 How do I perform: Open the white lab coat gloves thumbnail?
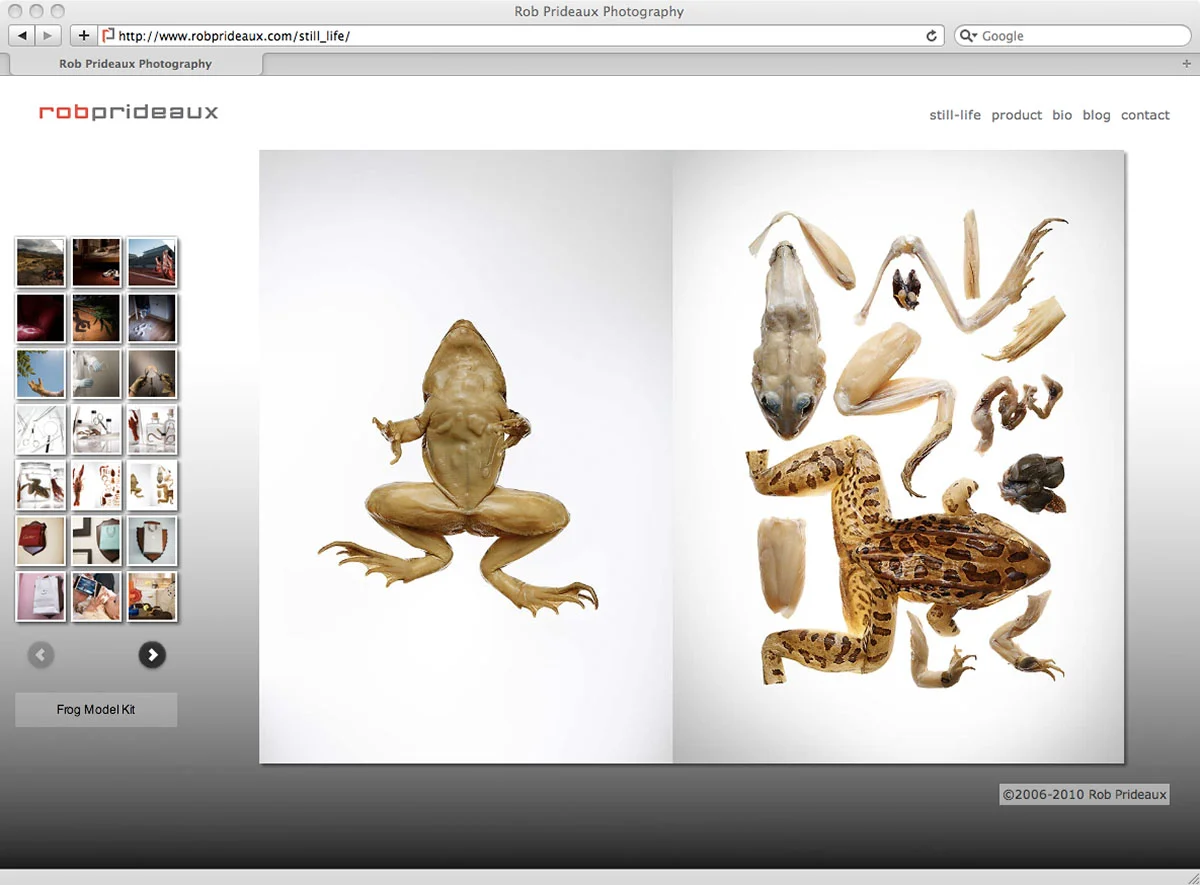96,373
